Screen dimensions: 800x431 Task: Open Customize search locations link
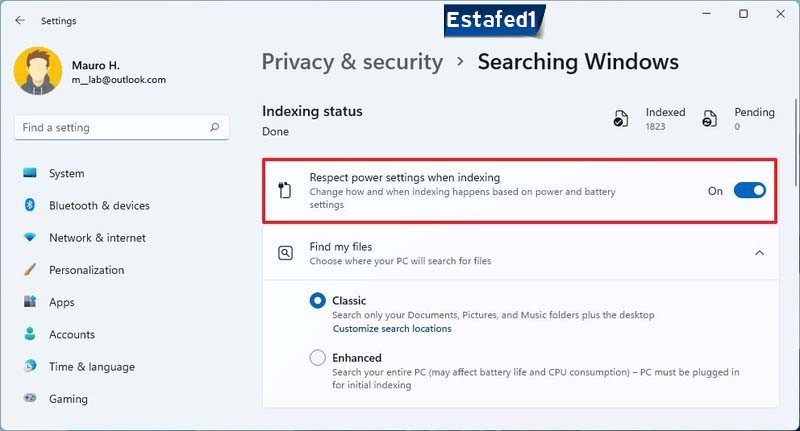[x=392, y=329]
